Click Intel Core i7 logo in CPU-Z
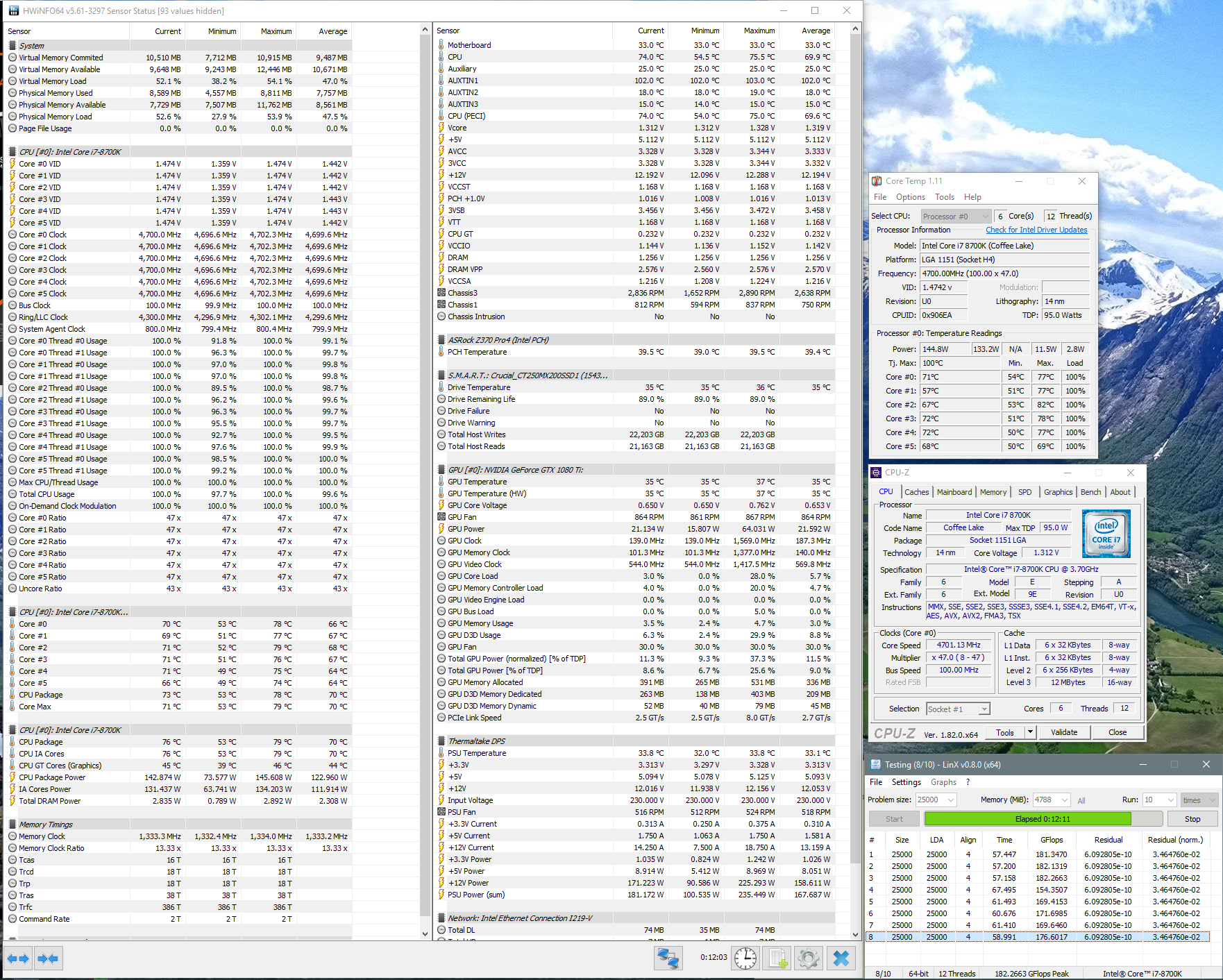 tap(1106, 533)
